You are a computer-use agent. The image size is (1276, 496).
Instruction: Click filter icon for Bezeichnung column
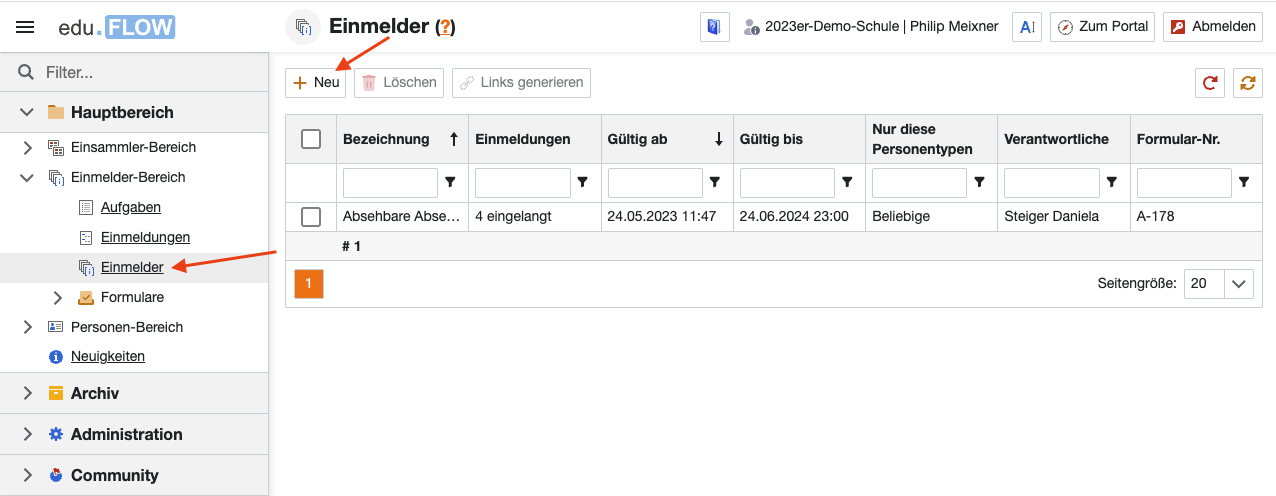450,182
